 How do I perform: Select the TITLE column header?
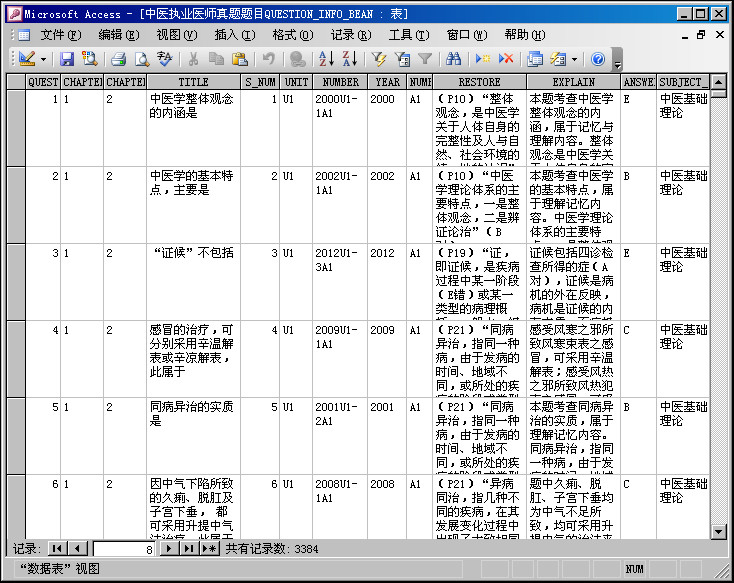pos(193,82)
